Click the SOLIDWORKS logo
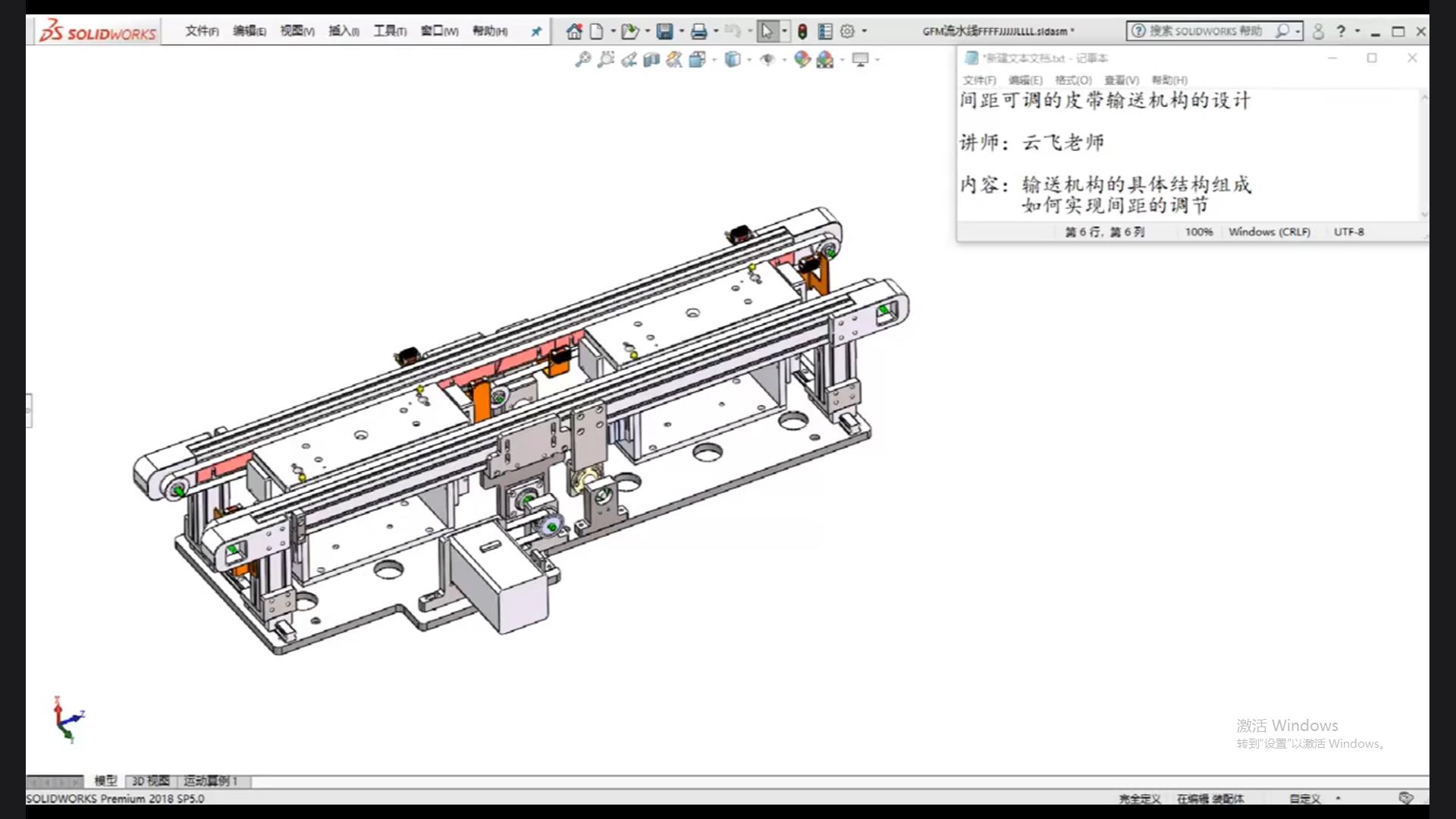Image resolution: width=1456 pixels, height=819 pixels. click(x=98, y=31)
